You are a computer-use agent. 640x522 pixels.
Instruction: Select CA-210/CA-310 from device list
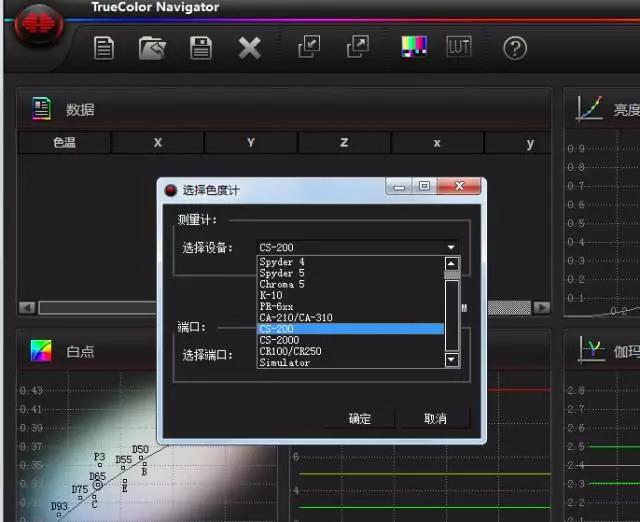coord(350,318)
